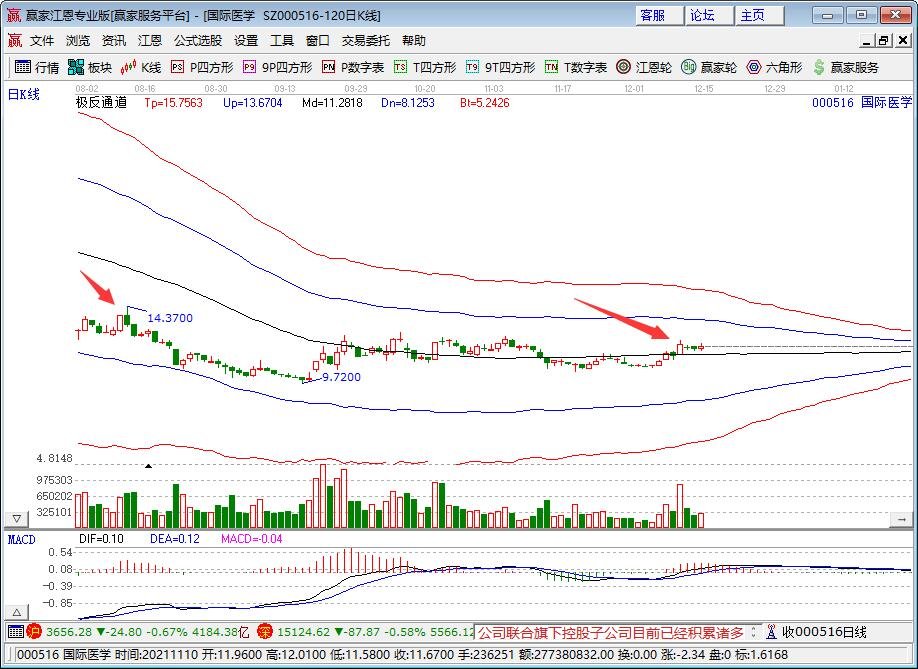Open the 交易委托 menu
This screenshot has width=918, height=669.
pos(366,41)
